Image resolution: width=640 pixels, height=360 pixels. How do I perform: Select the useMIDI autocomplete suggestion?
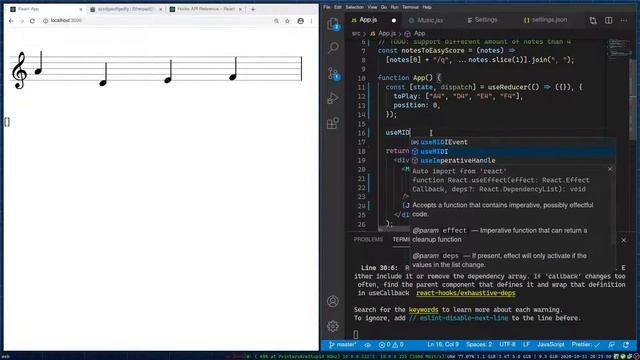click(513, 151)
